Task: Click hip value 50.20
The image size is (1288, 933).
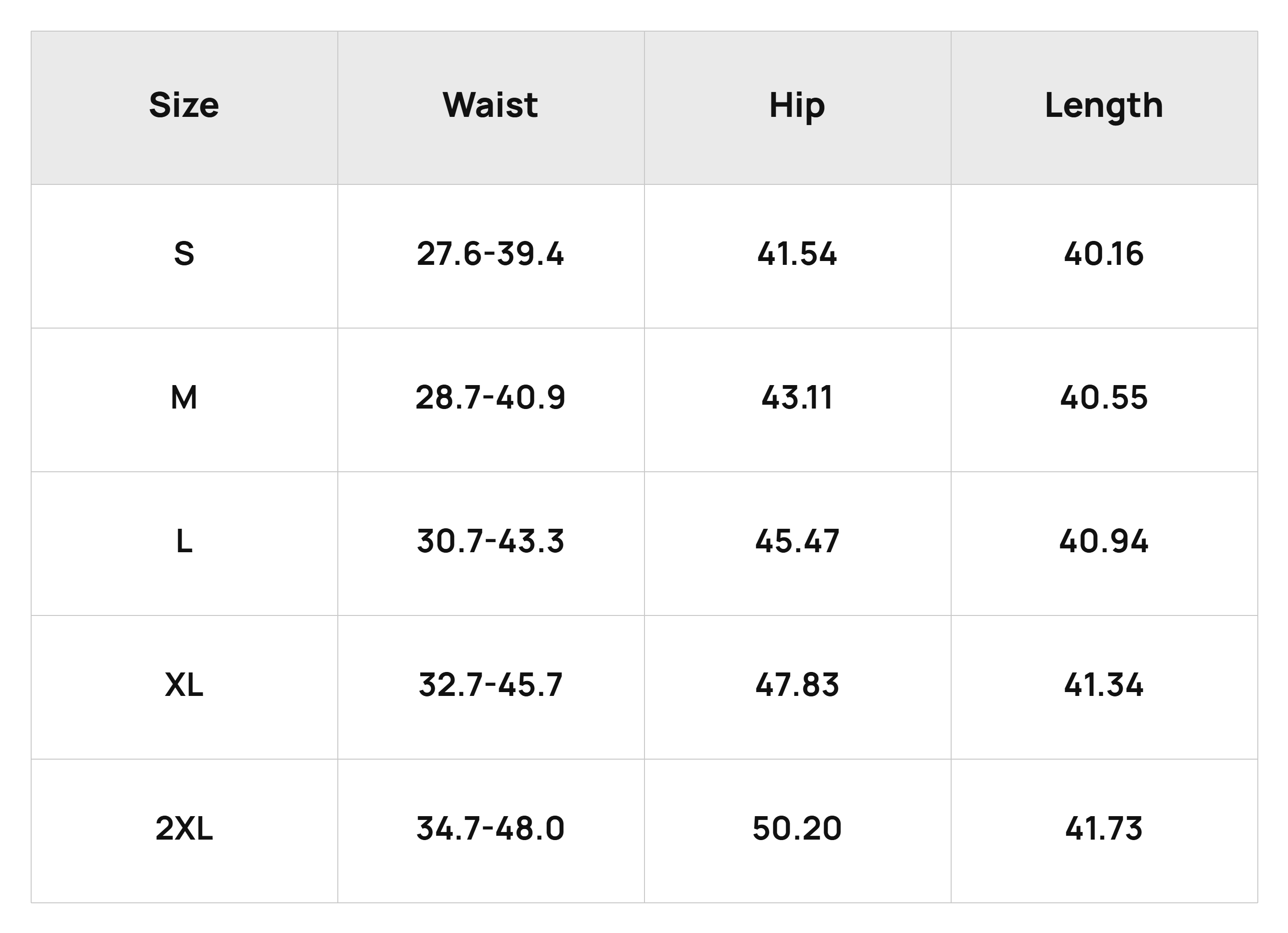Action: [797, 828]
